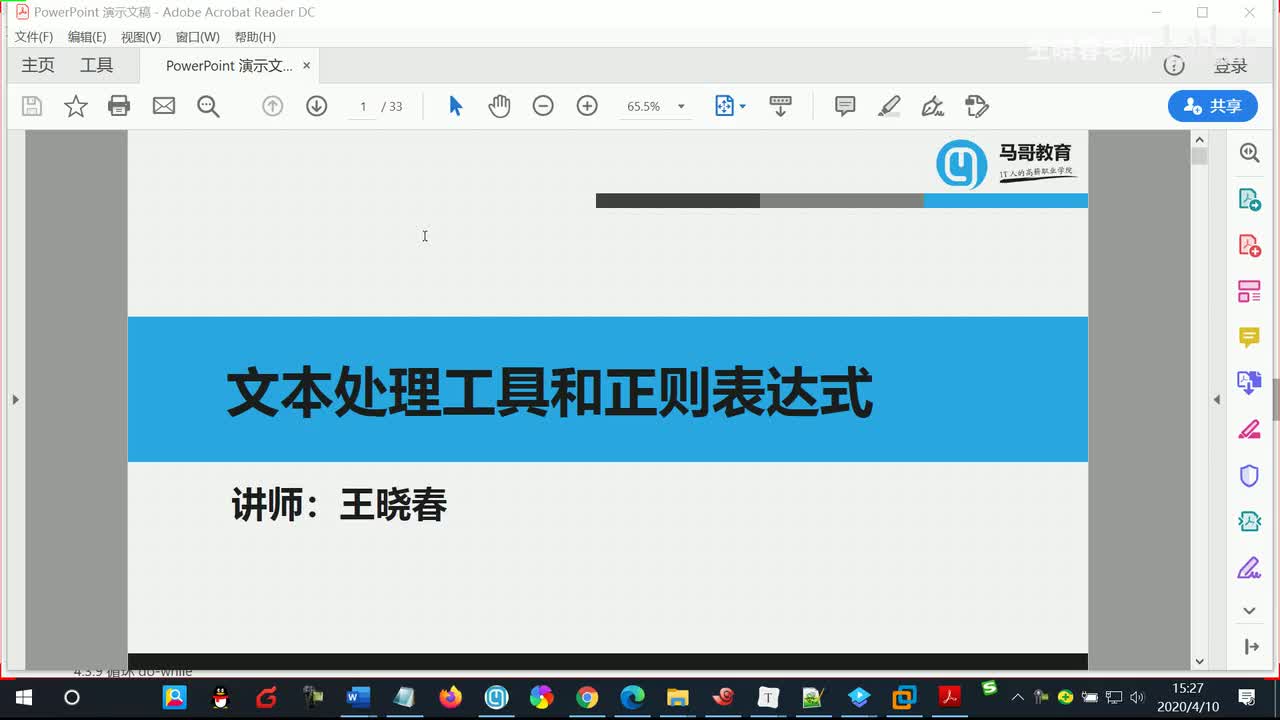Open the 视图(V) menu
The image size is (1280, 720).
(x=141, y=37)
